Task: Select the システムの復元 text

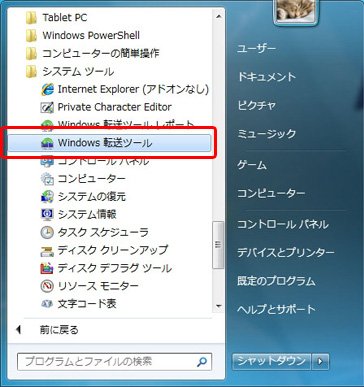Action: 92,197
